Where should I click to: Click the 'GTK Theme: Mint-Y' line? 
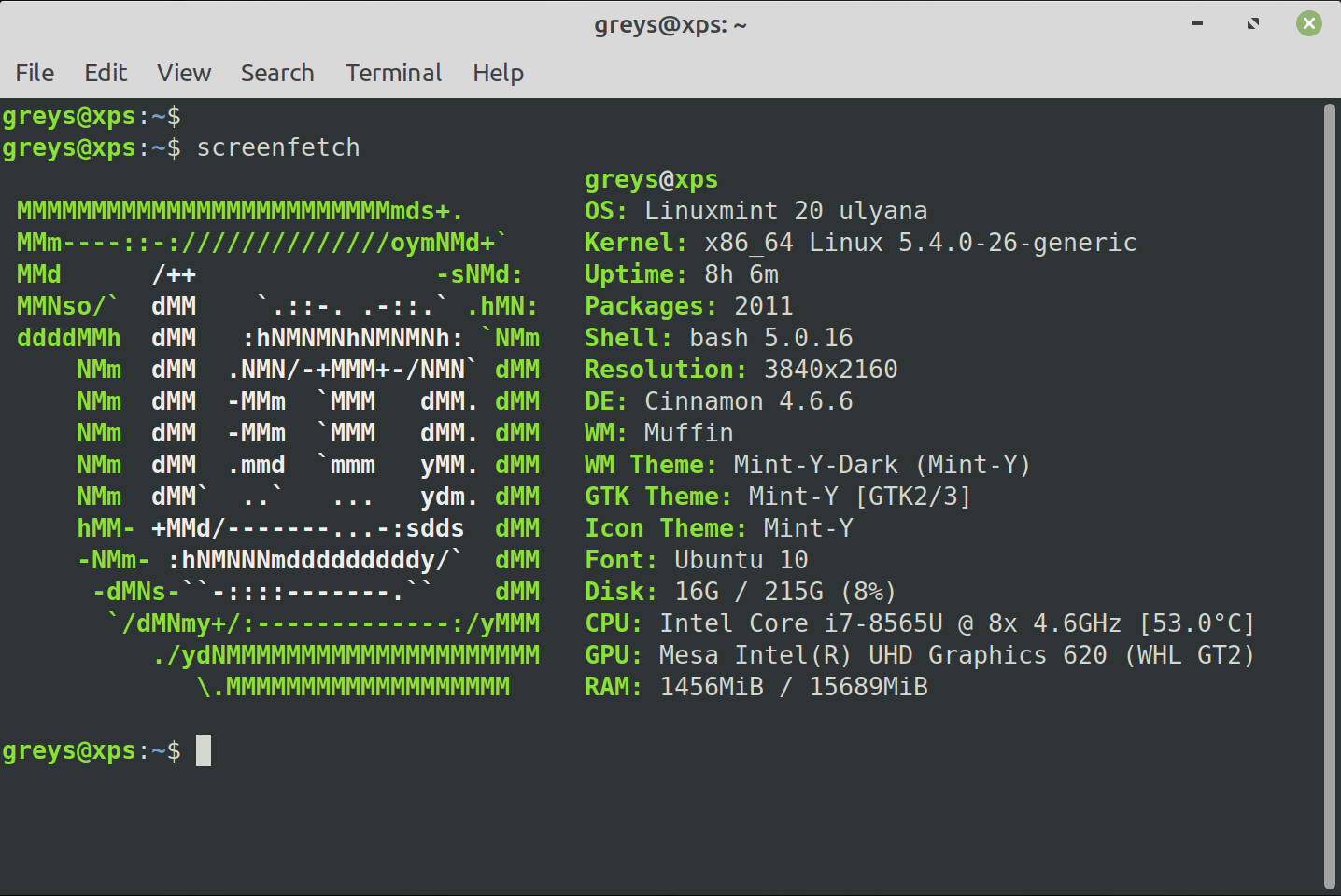coord(778,497)
